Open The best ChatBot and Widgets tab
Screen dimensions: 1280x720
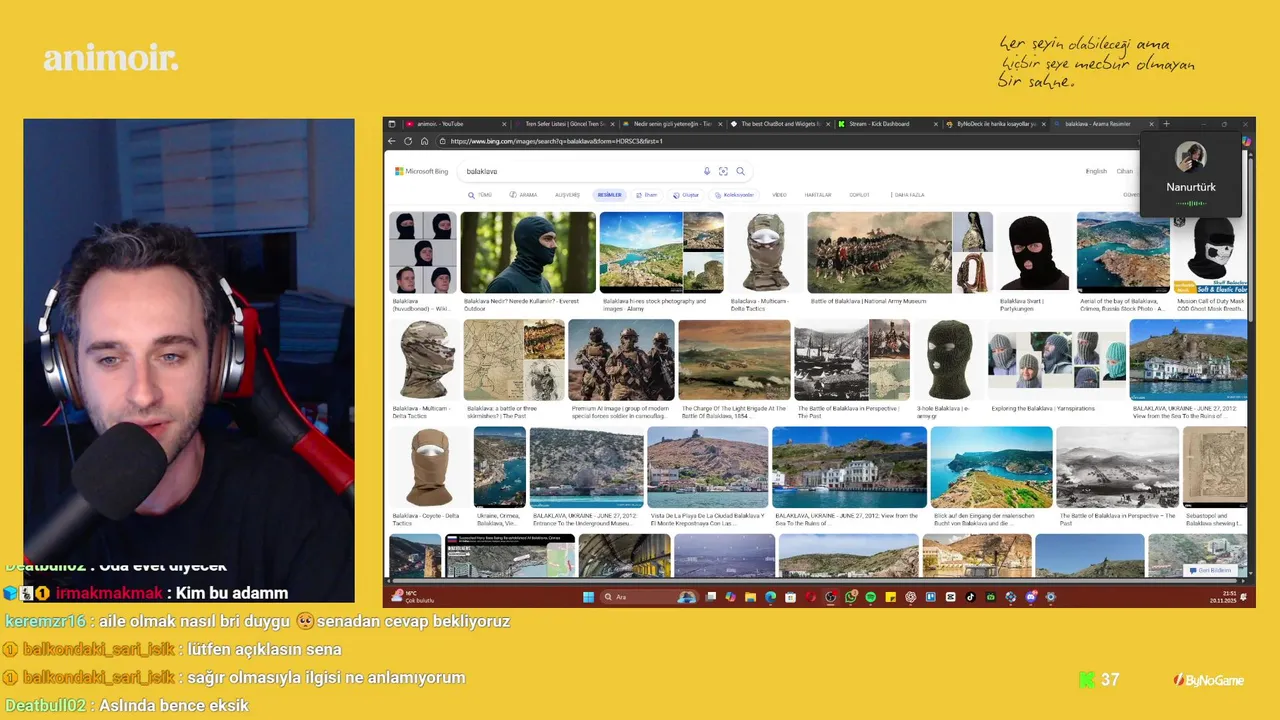click(x=781, y=124)
